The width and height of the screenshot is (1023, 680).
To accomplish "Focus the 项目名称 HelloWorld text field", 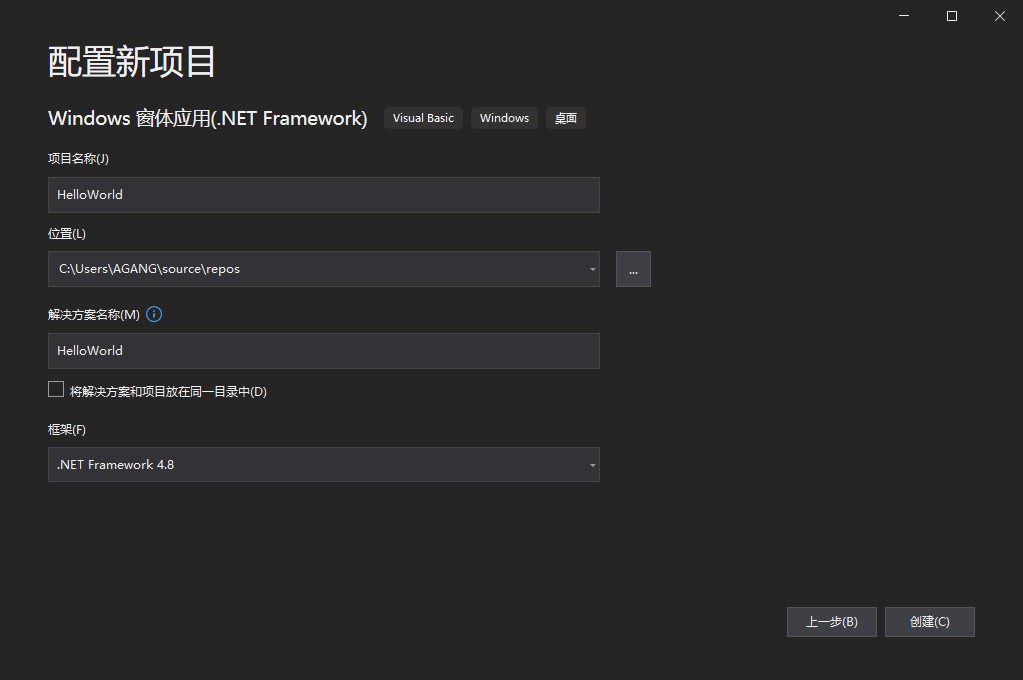I will pyautogui.click(x=323, y=195).
